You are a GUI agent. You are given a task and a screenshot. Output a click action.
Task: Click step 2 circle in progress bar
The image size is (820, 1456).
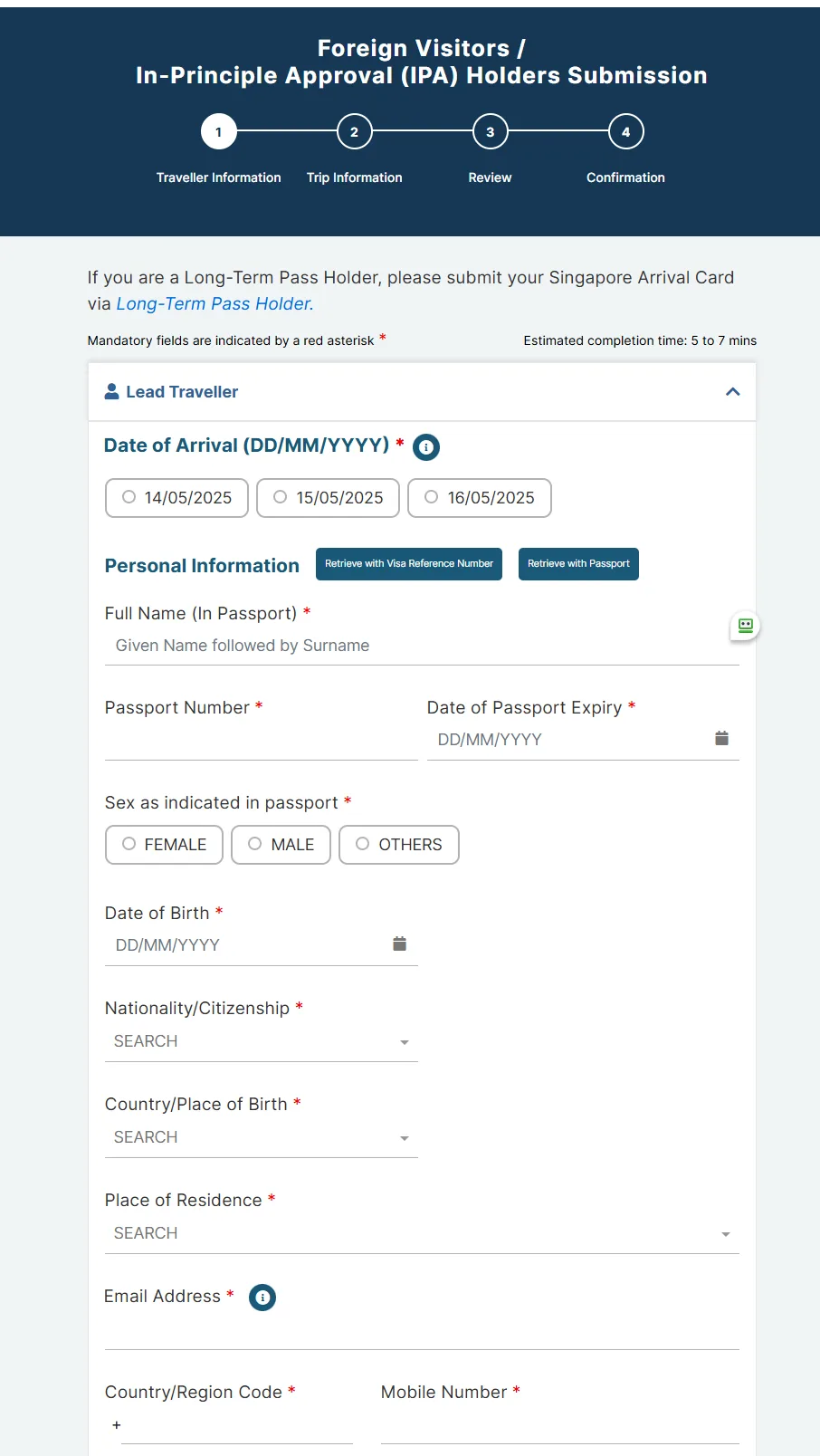pyautogui.click(x=354, y=132)
